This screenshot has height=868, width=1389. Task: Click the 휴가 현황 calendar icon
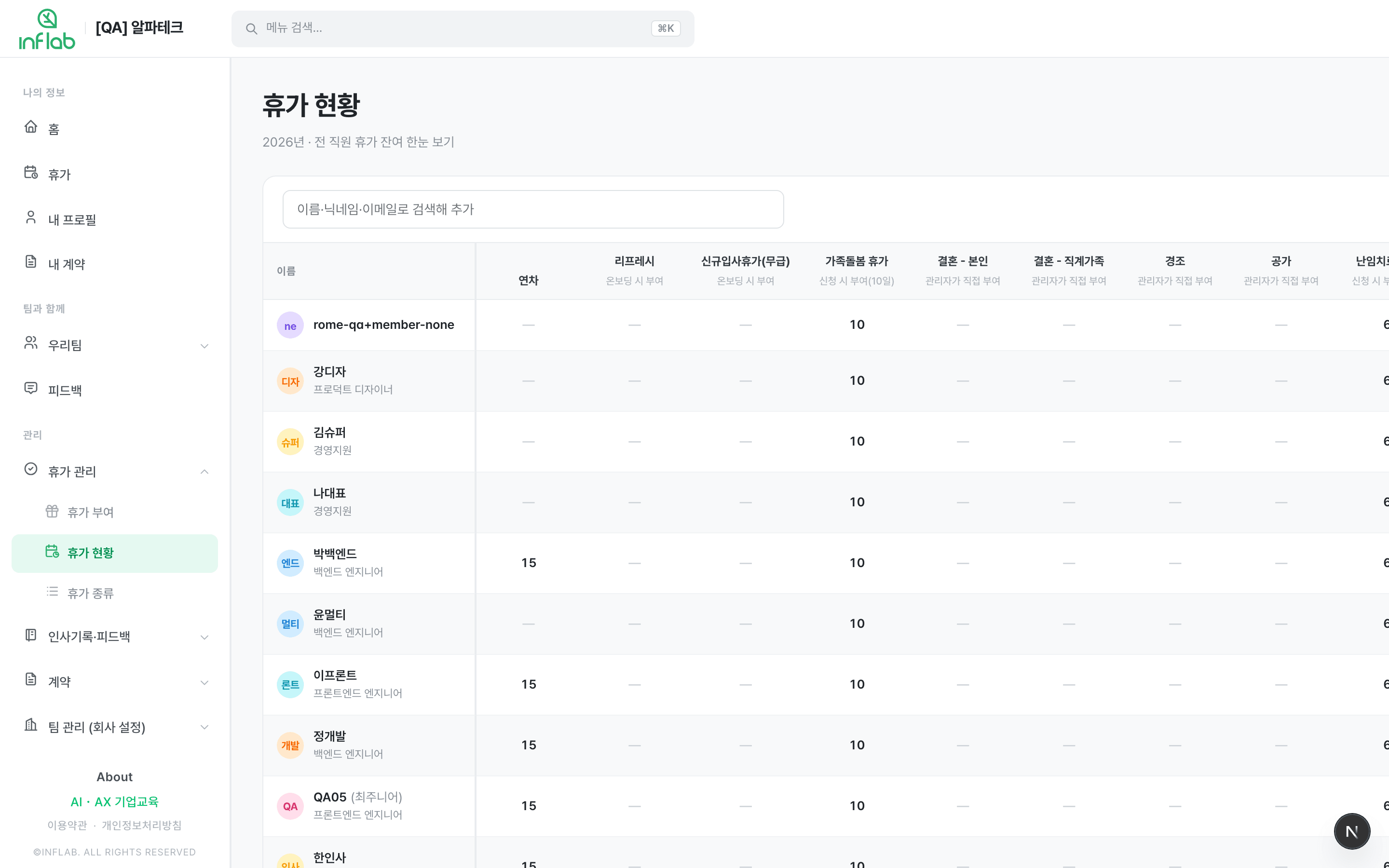tap(52, 552)
